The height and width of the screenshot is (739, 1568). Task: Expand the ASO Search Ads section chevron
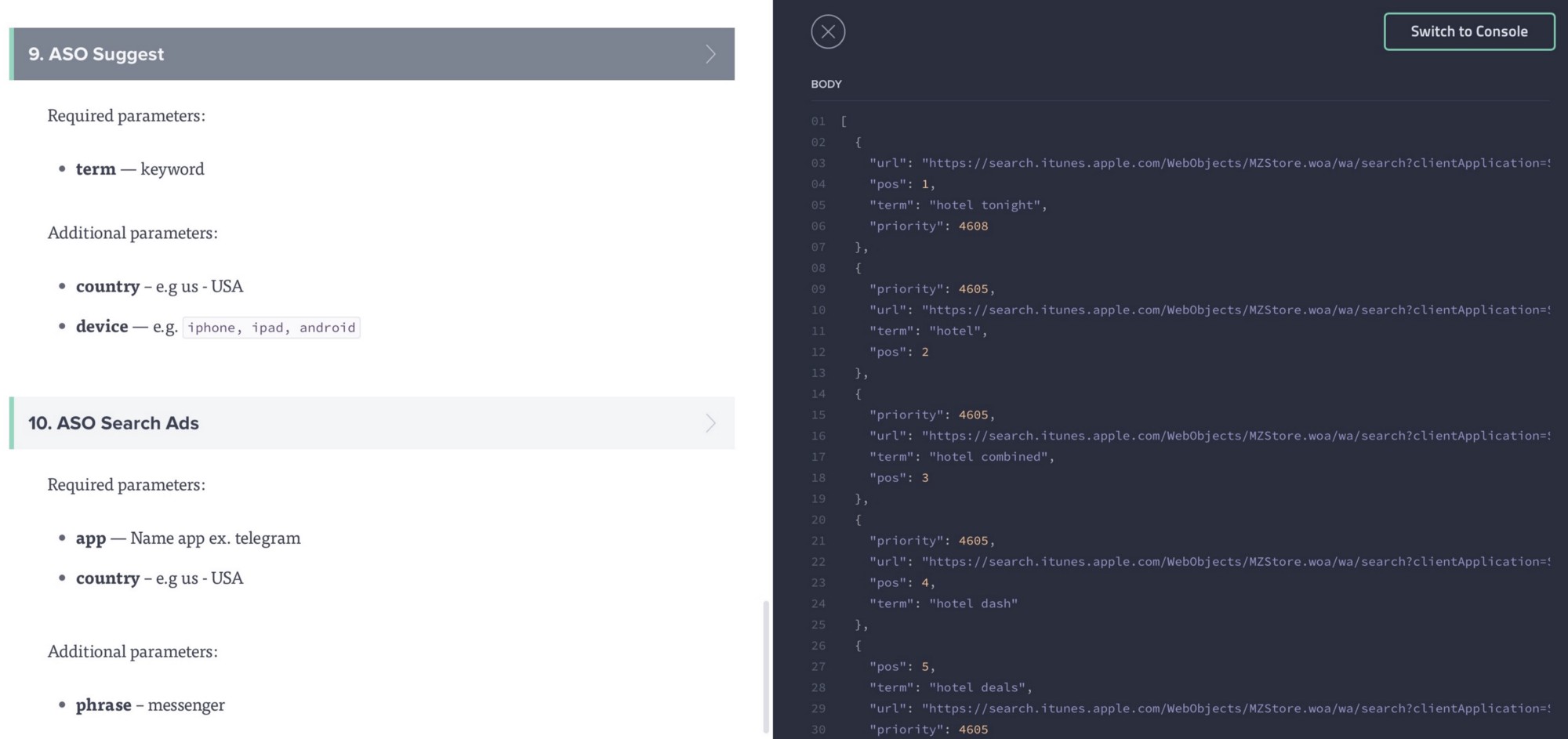(x=710, y=423)
